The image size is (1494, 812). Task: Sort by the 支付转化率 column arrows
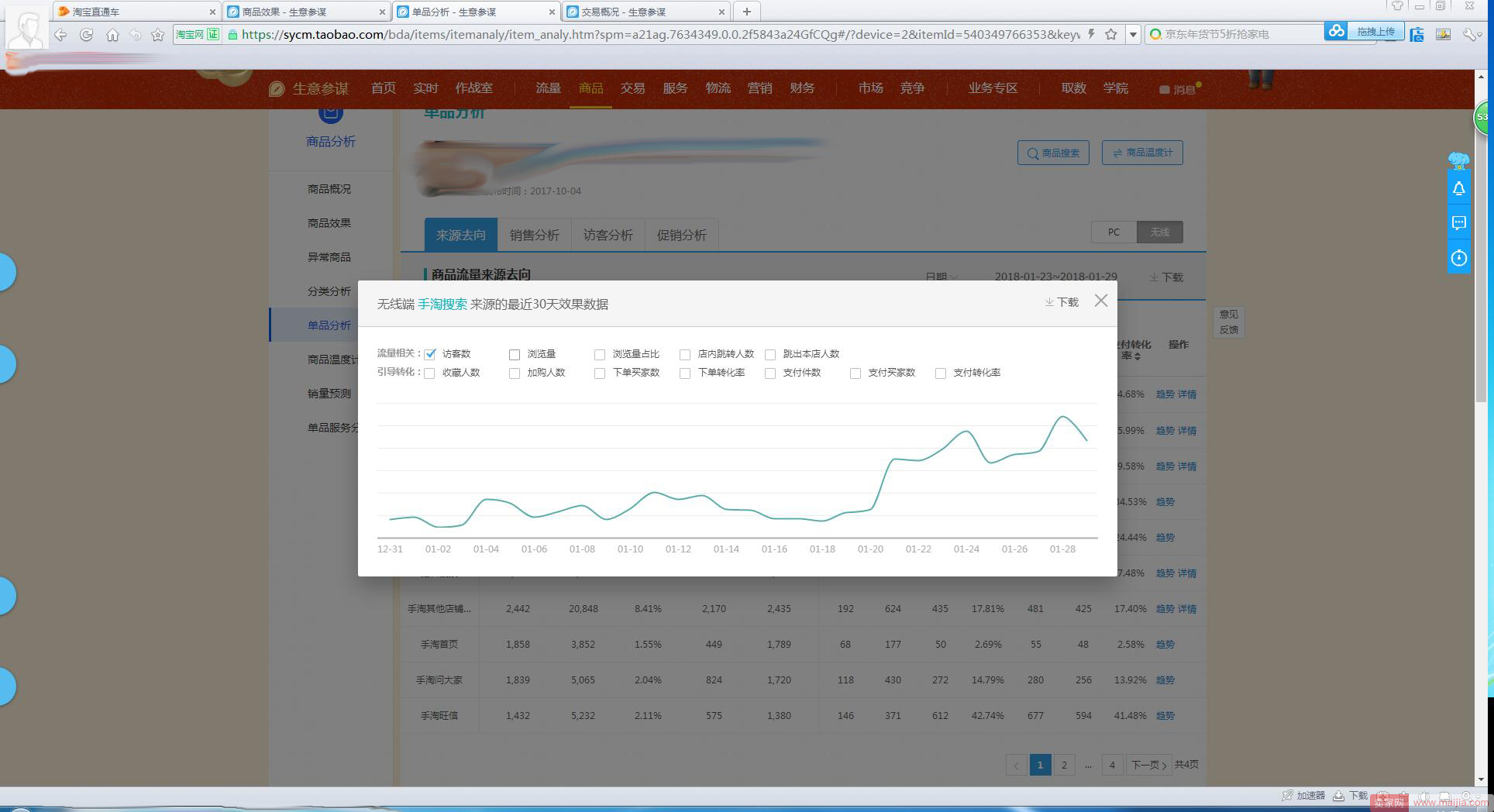[1137, 356]
